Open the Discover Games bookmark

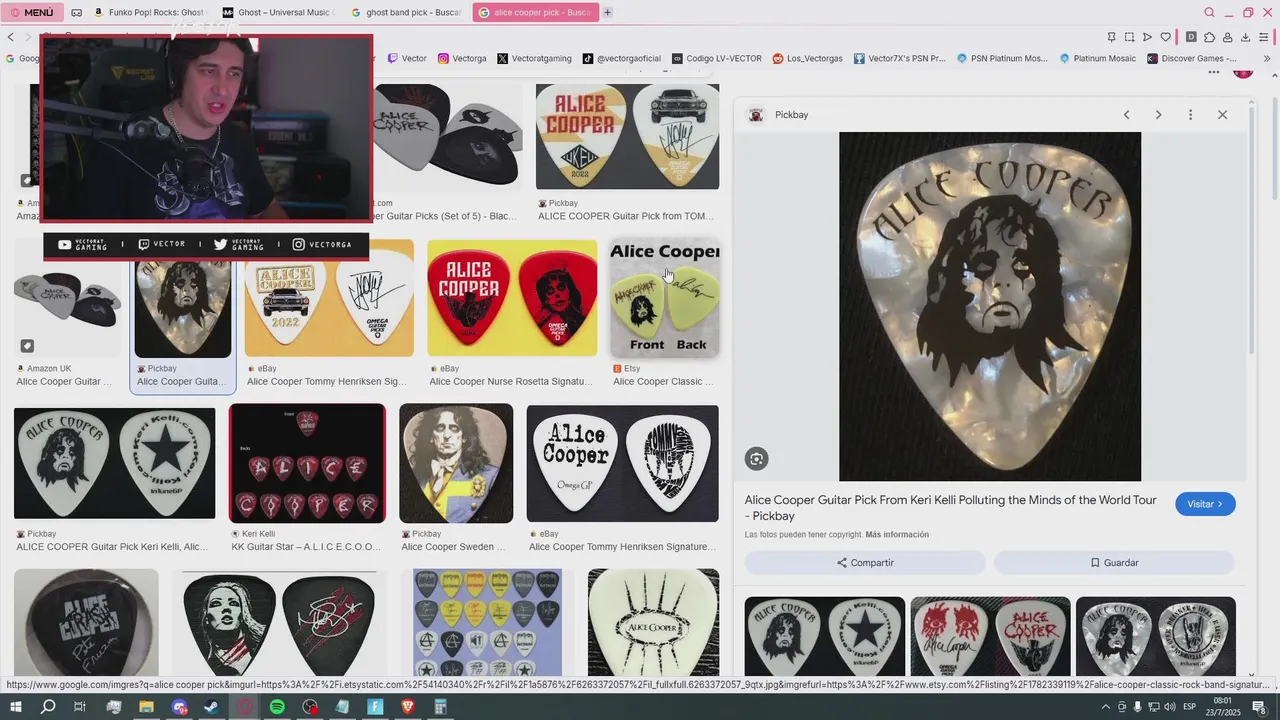pos(1192,58)
